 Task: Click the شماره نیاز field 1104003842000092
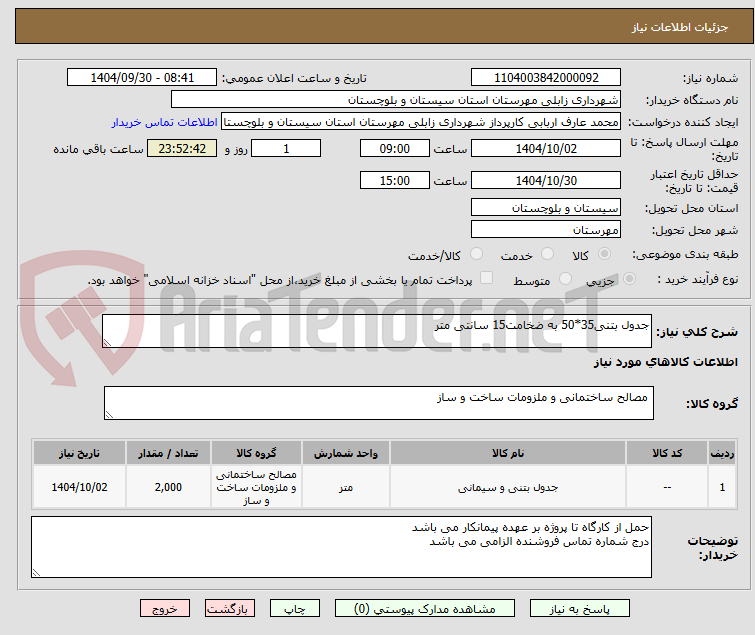(546, 77)
